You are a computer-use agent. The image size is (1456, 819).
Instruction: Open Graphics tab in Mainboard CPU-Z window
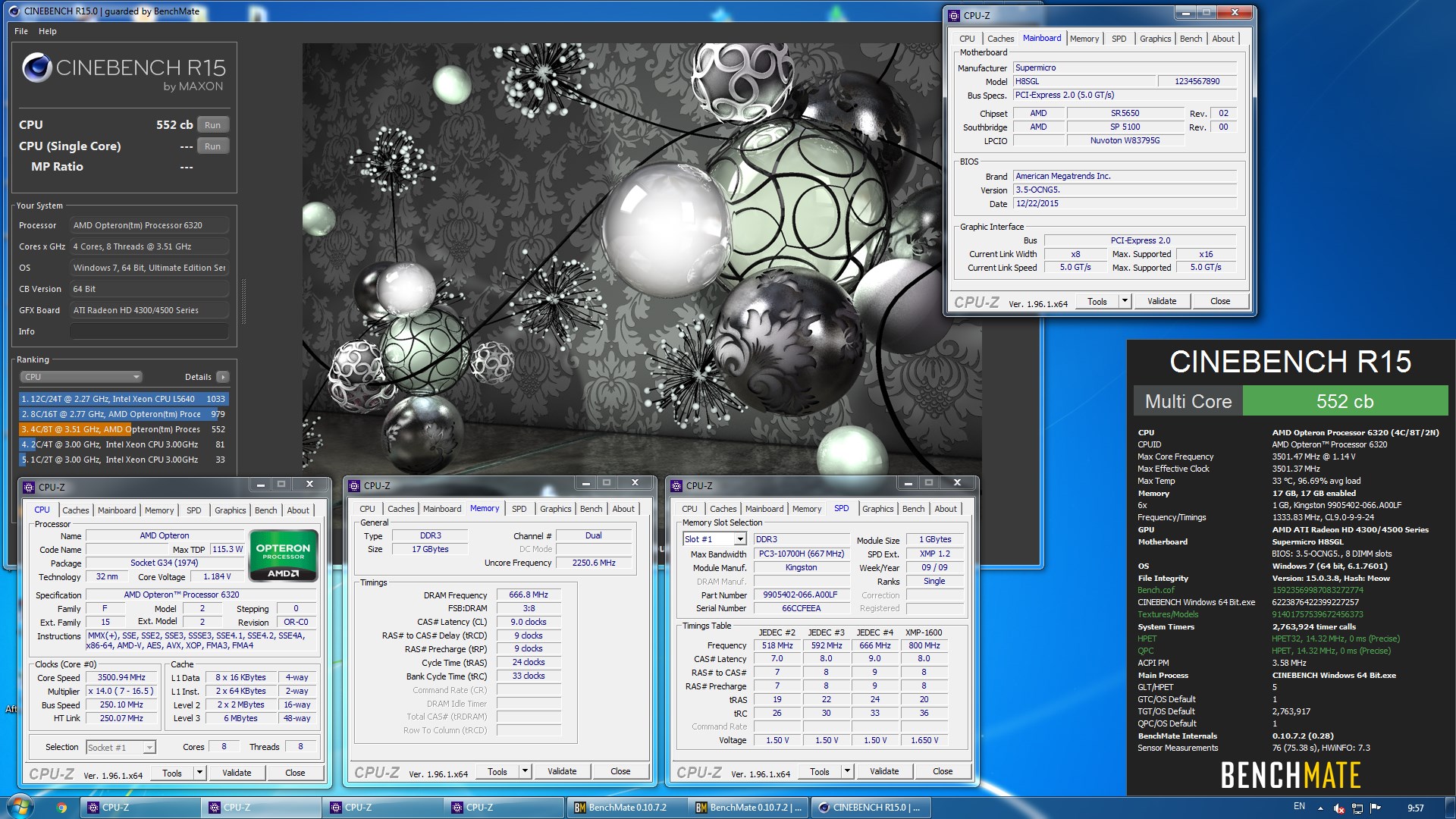(x=1155, y=39)
